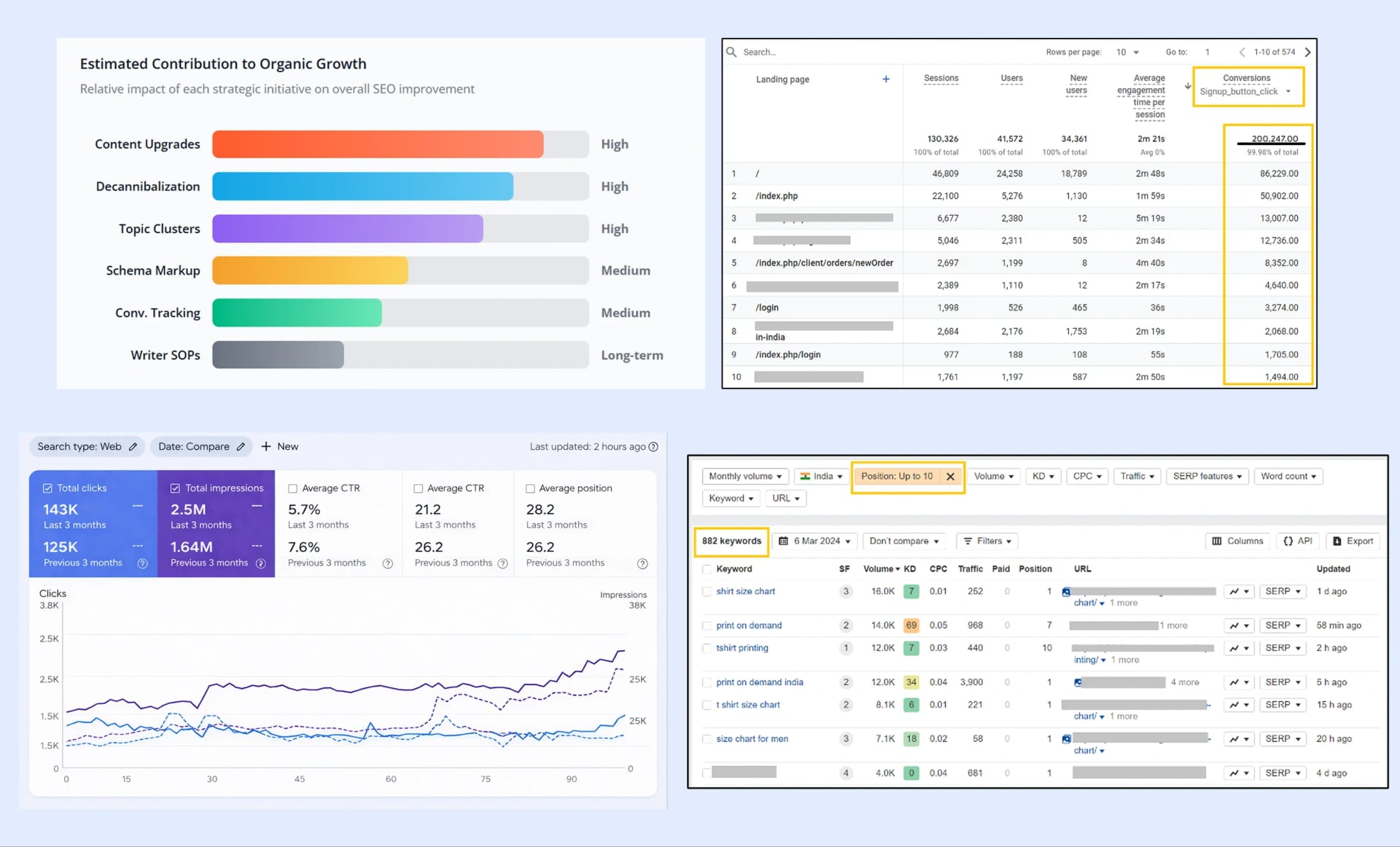Toggle Total impressions checkbox
The height and width of the screenshot is (847, 1400).
[x=175, y=488]
